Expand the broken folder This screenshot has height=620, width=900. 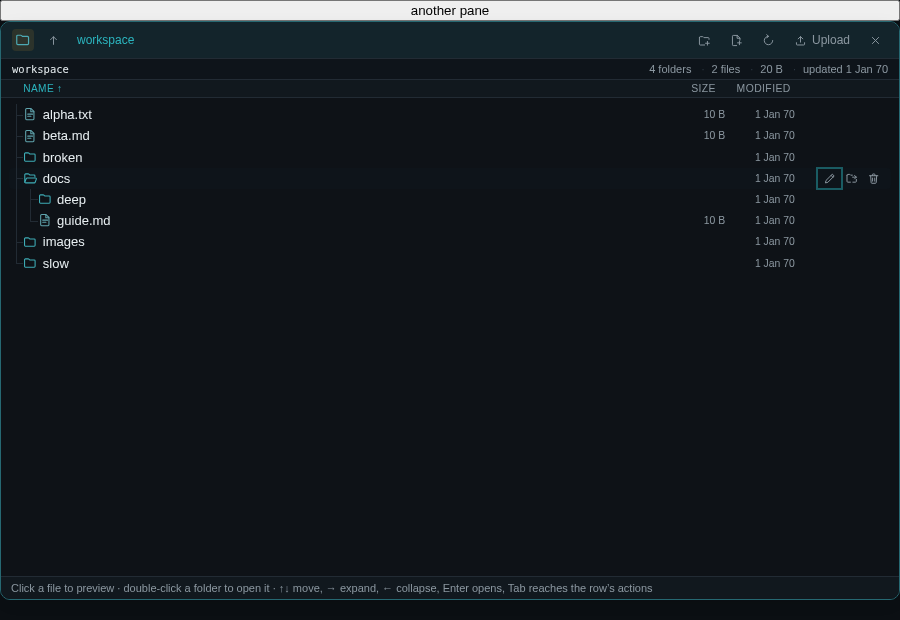(450, 157)
